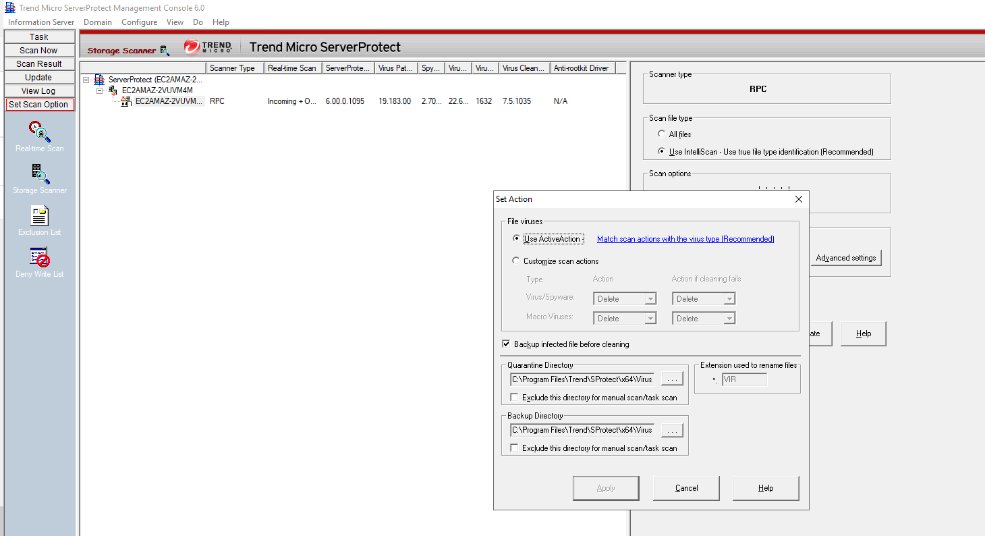Open the Storage Scanner sidebar icon

(x=40, y=173)
